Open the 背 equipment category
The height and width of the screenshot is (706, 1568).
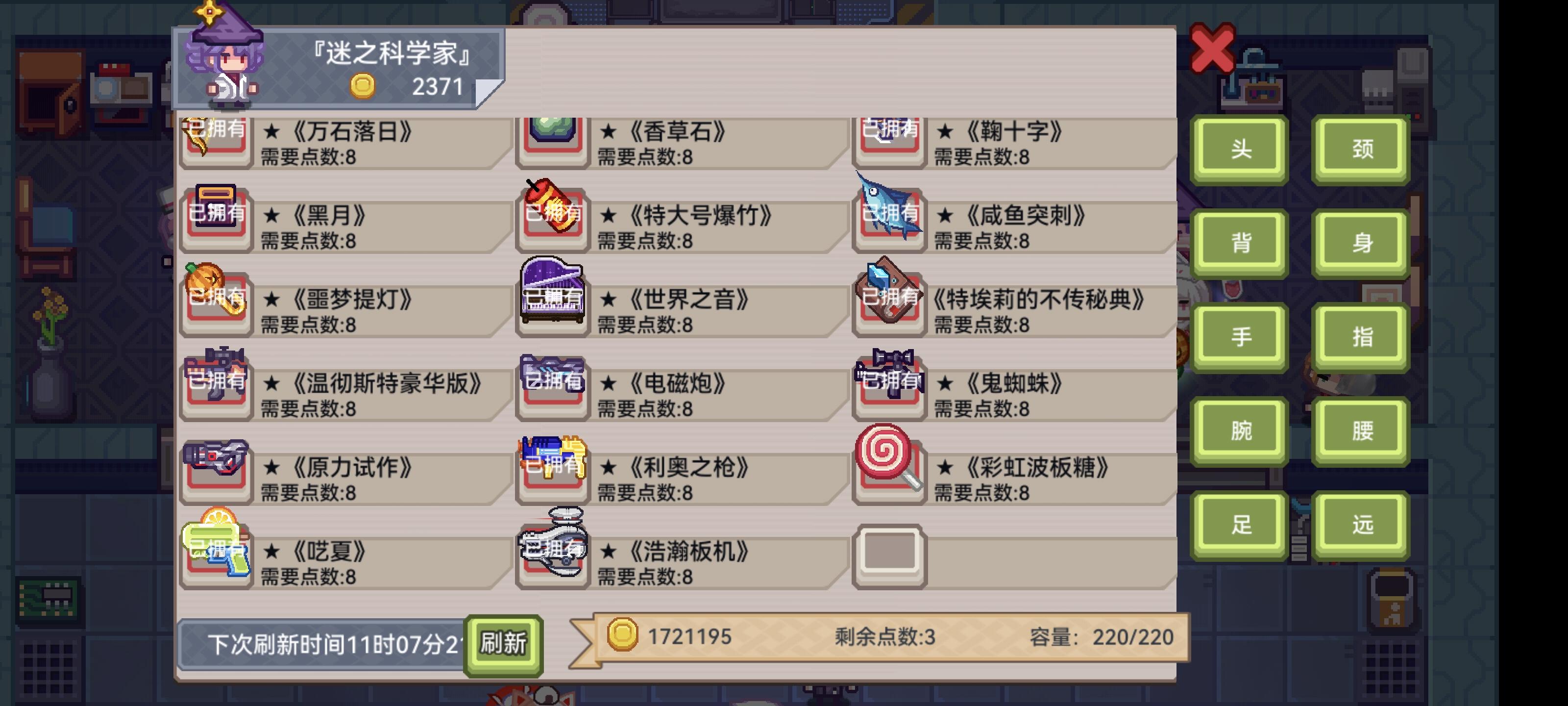click(1240, 243)
